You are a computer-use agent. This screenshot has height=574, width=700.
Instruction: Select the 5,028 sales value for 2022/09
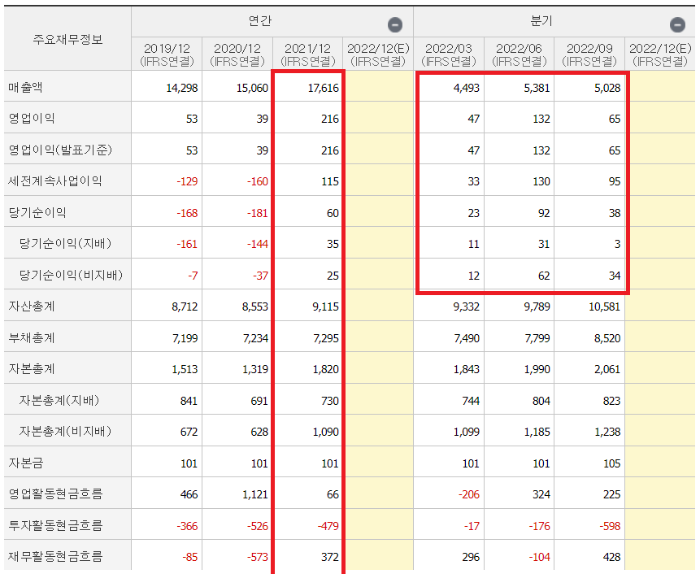click(607, 88)
